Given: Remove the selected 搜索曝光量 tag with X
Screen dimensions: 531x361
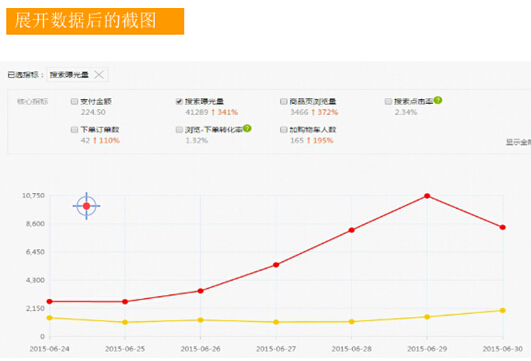Looking at the screenshot, I should tap(99, 75).
